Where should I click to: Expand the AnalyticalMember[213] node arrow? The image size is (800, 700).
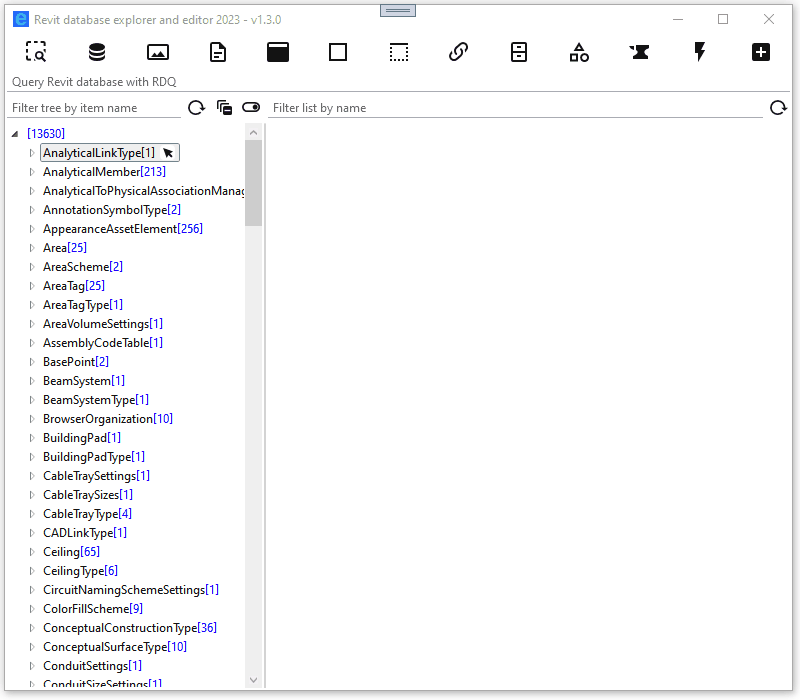coord(32,172)
